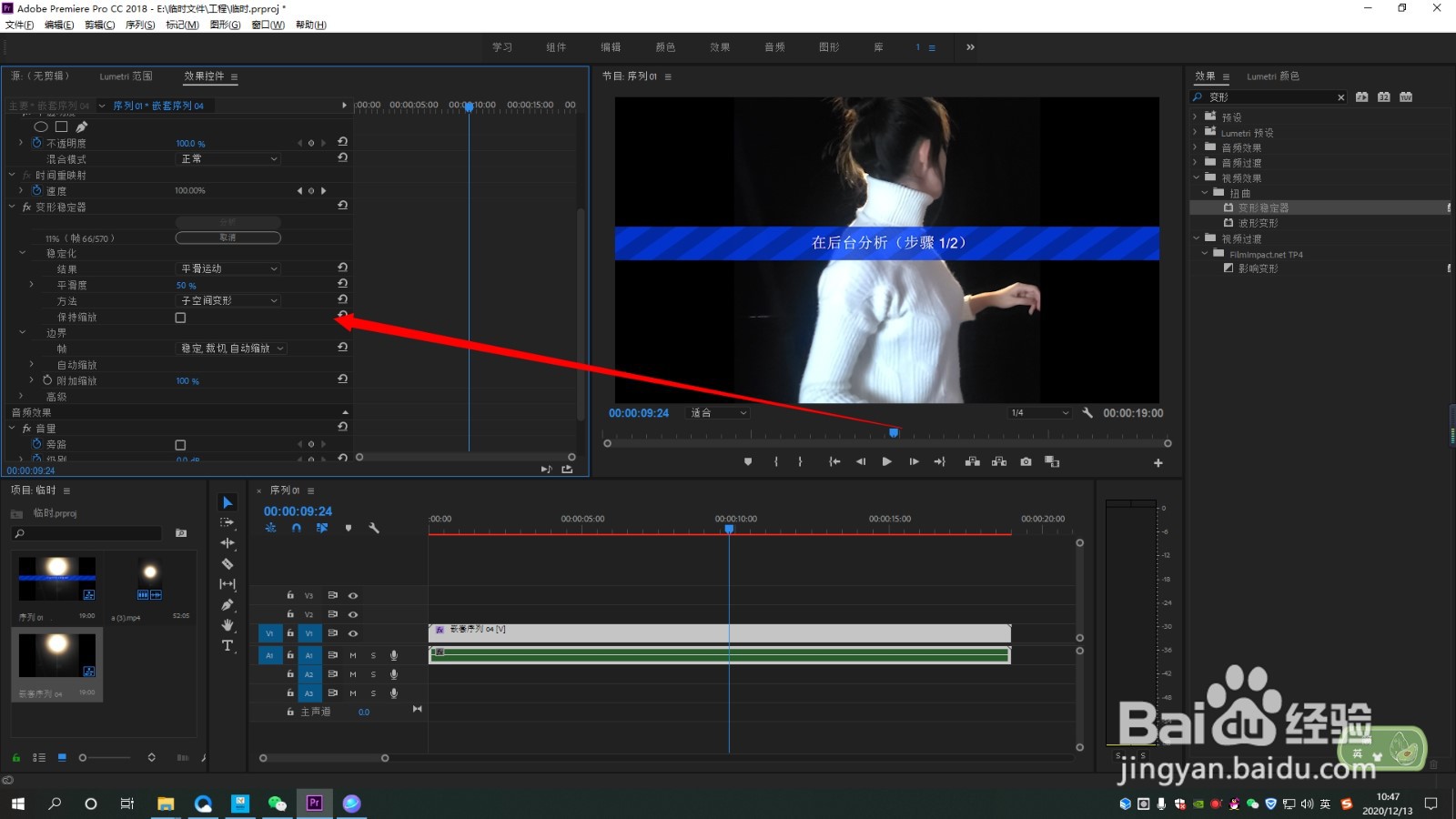Toggle V1 track output eye
This screenshot has width=1456, height=819.
coord(353,633)
